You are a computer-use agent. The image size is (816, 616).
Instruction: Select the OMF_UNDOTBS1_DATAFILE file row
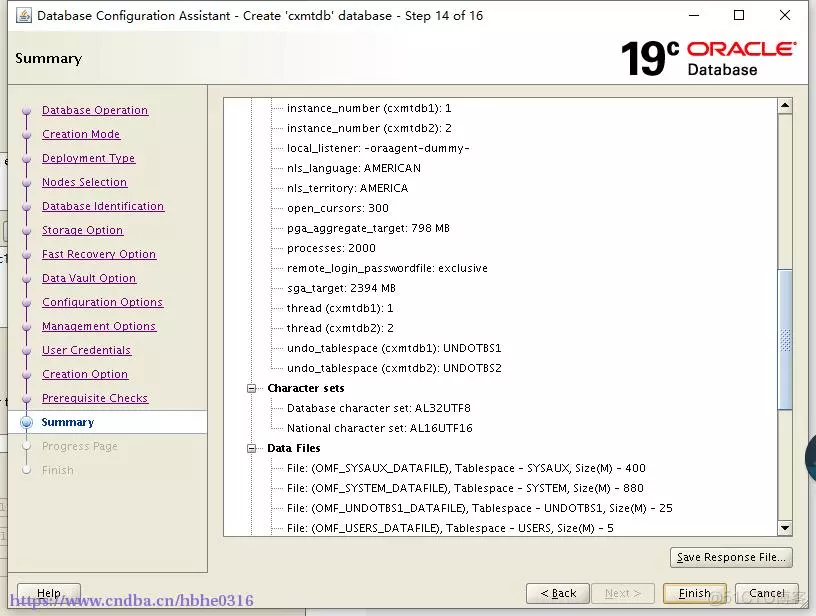coord(479,508)
